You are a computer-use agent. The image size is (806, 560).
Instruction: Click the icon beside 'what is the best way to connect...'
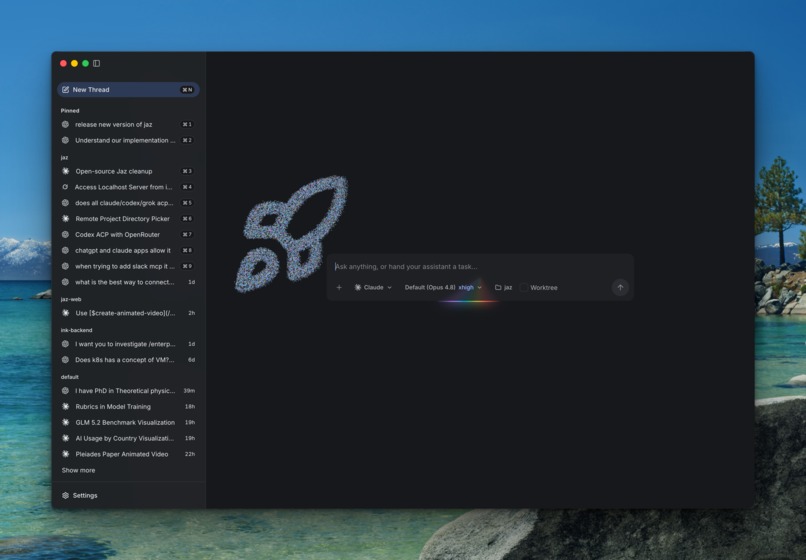pyautogui.click(x=65, y=282)
